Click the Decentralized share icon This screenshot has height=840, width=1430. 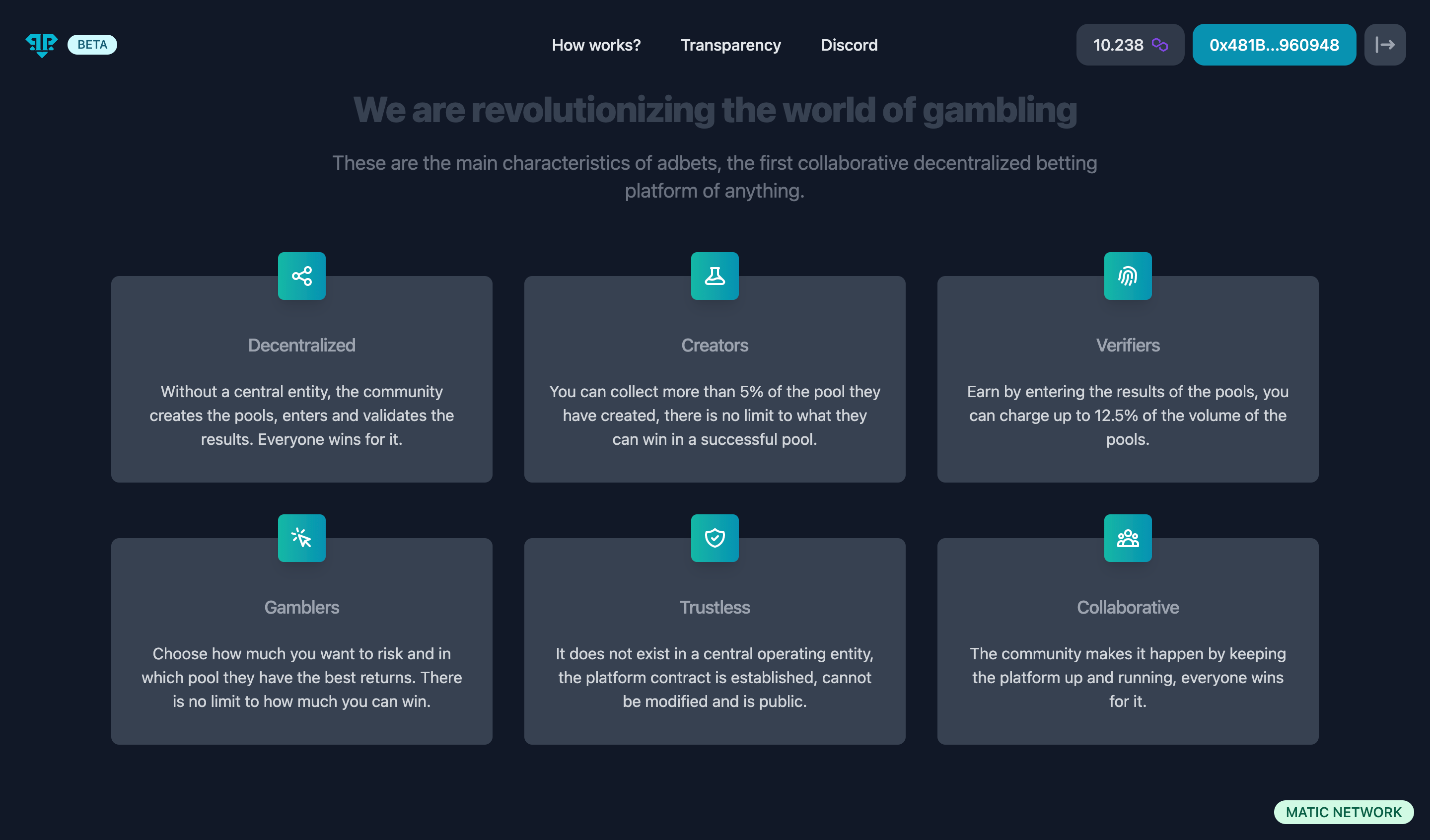point(301,277)
